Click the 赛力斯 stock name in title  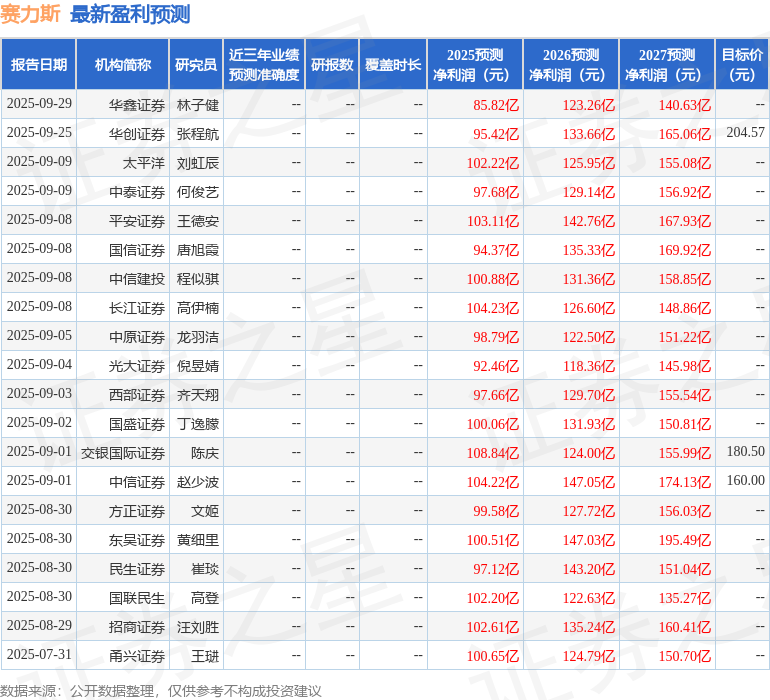(x=31, y=14)
